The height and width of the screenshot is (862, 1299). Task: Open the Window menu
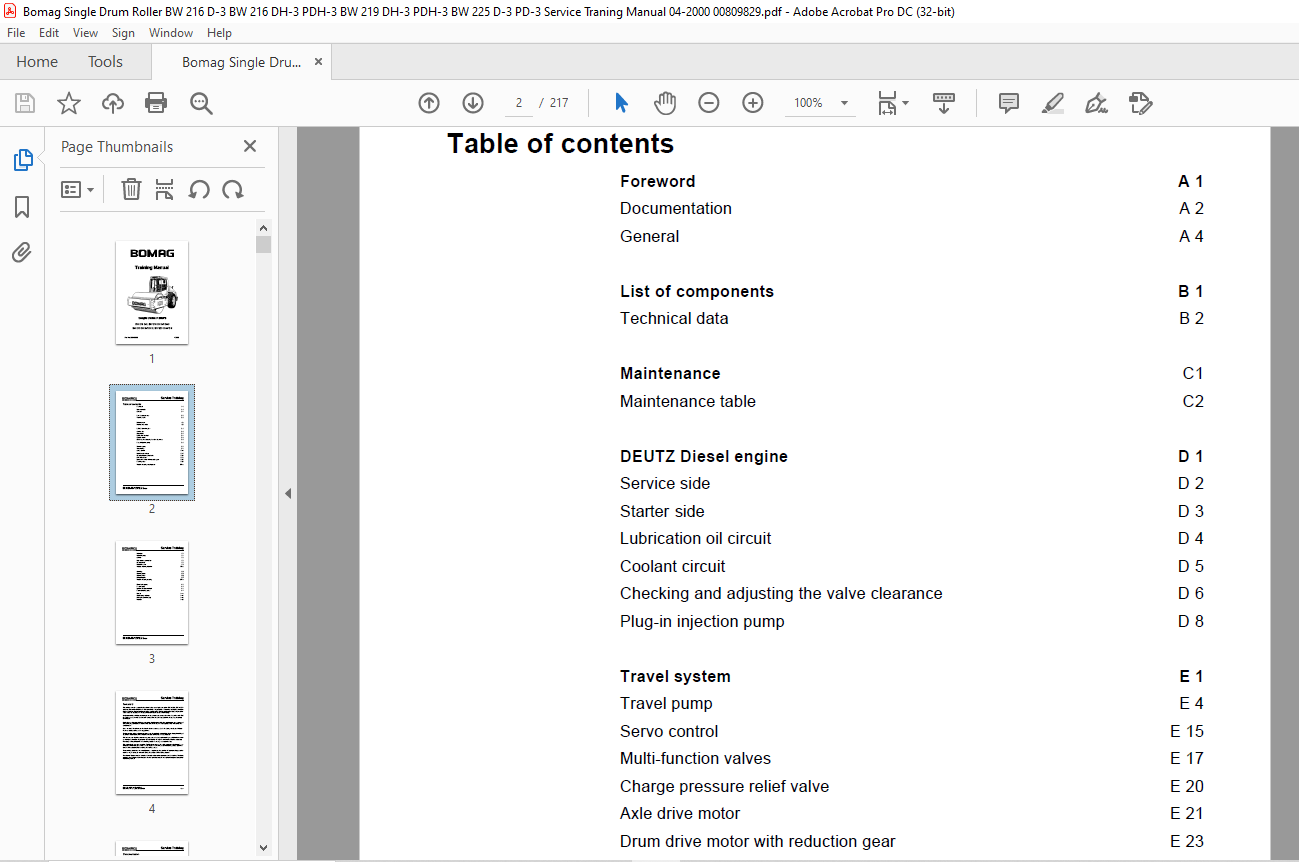[171, 33]
